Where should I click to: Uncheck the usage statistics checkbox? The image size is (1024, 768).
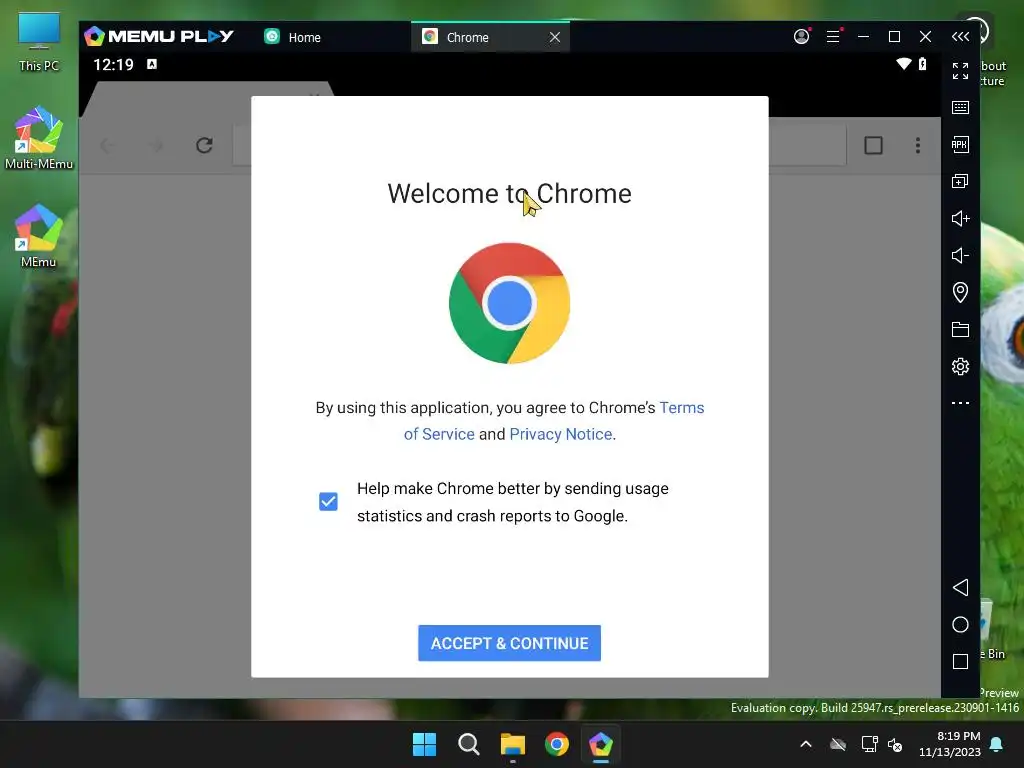click(328, 502)
